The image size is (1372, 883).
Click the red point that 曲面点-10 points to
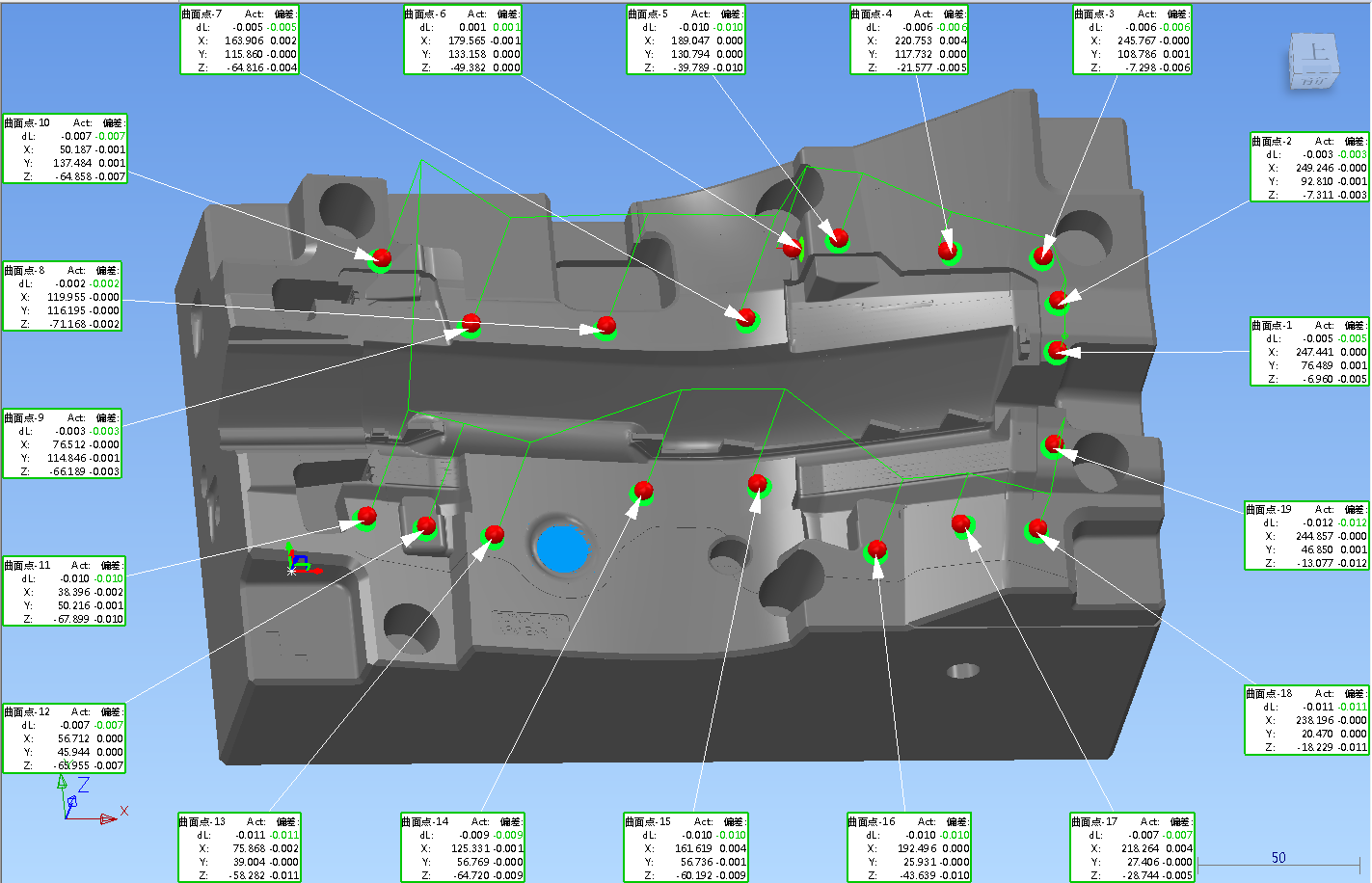tap(382, 257)
